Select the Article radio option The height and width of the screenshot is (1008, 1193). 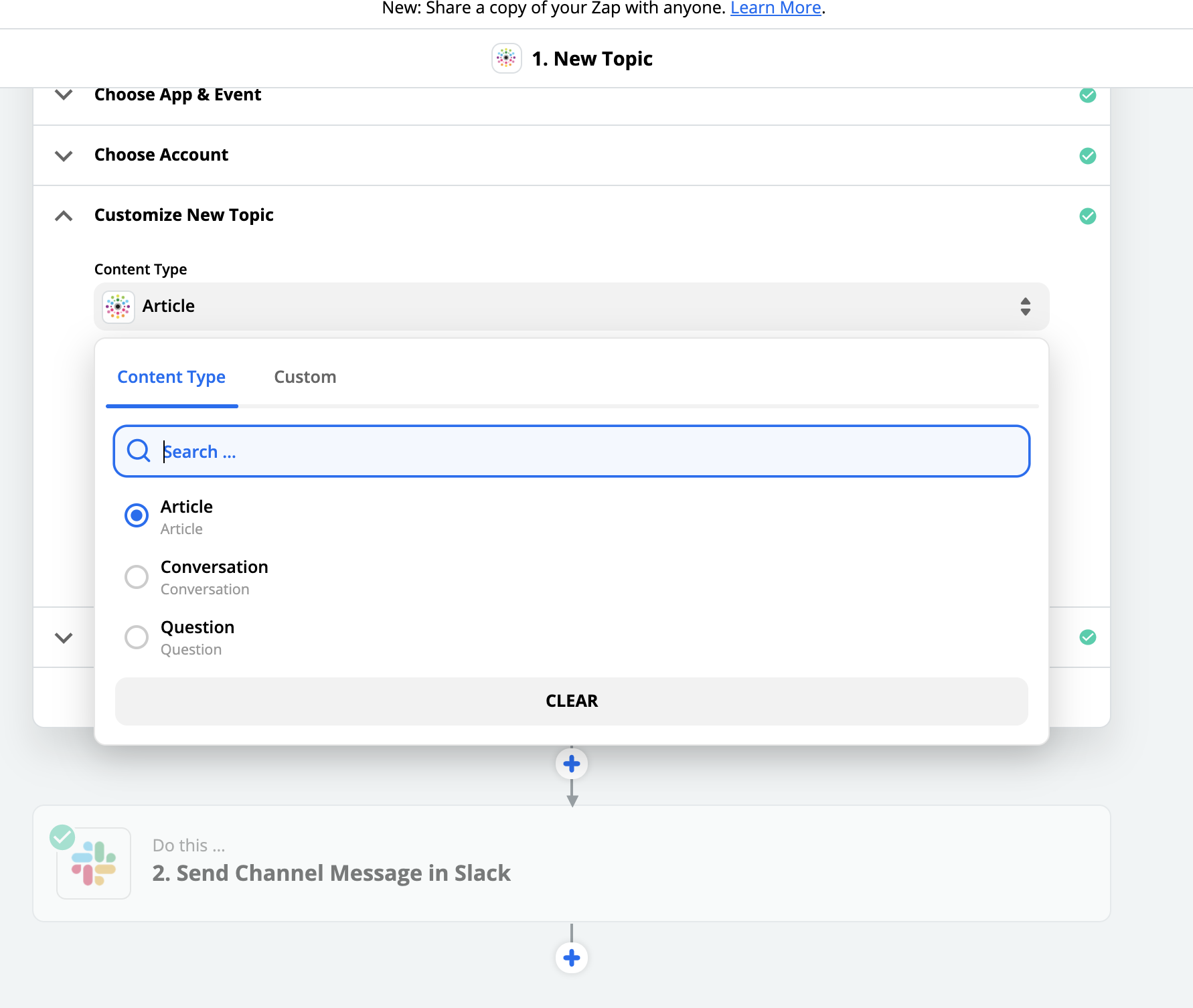point(137,515)
